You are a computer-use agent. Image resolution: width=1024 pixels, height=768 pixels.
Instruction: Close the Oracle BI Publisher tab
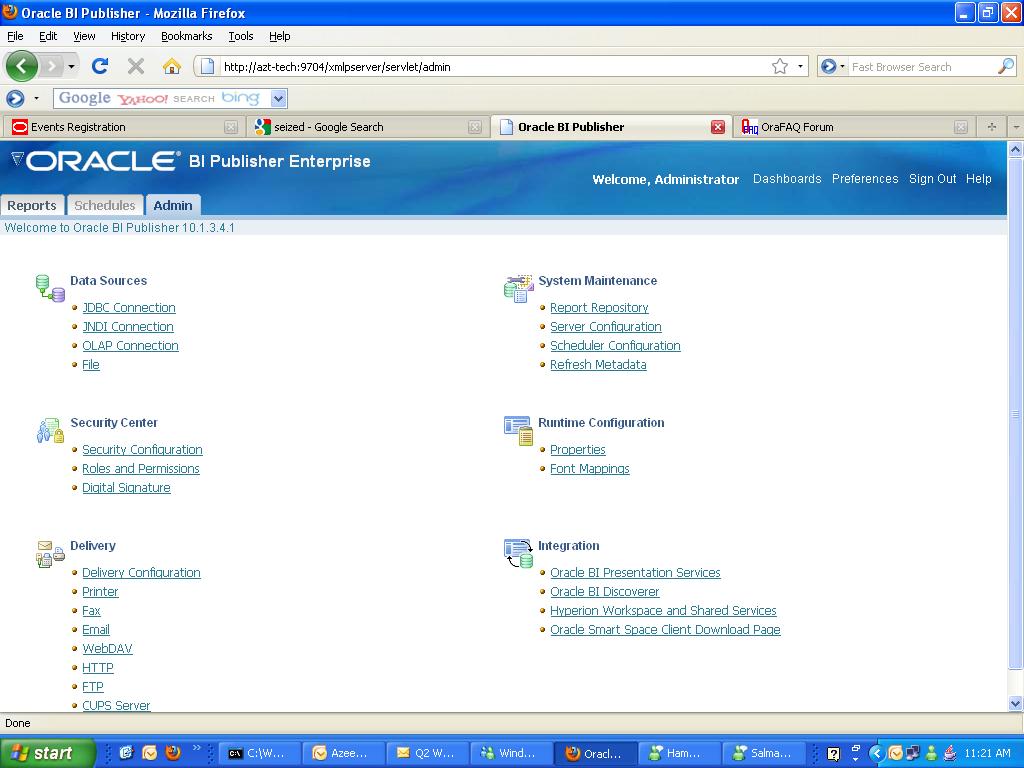(x=717, y=127)
